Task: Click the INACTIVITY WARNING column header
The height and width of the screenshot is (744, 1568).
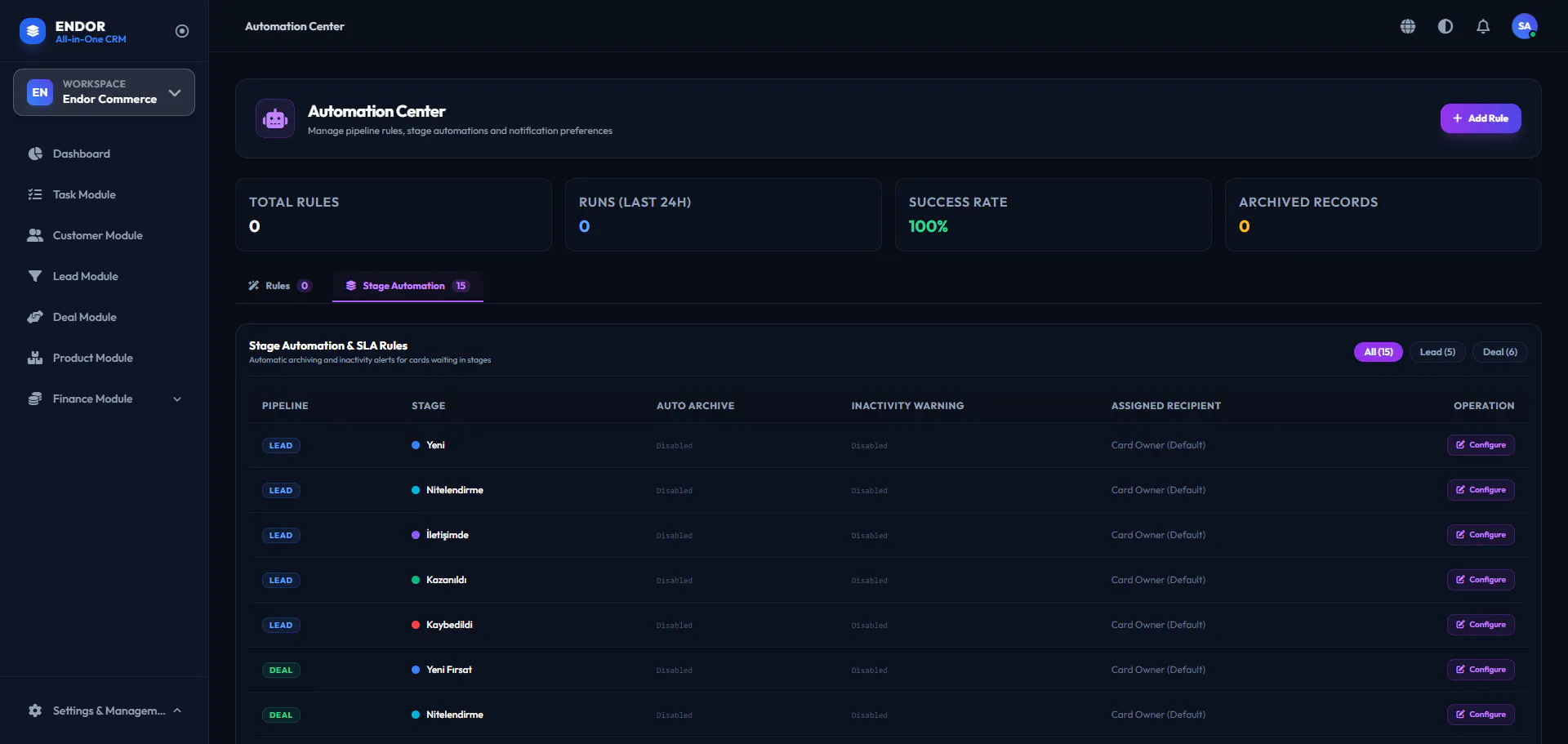Action: tap(907, 406)
